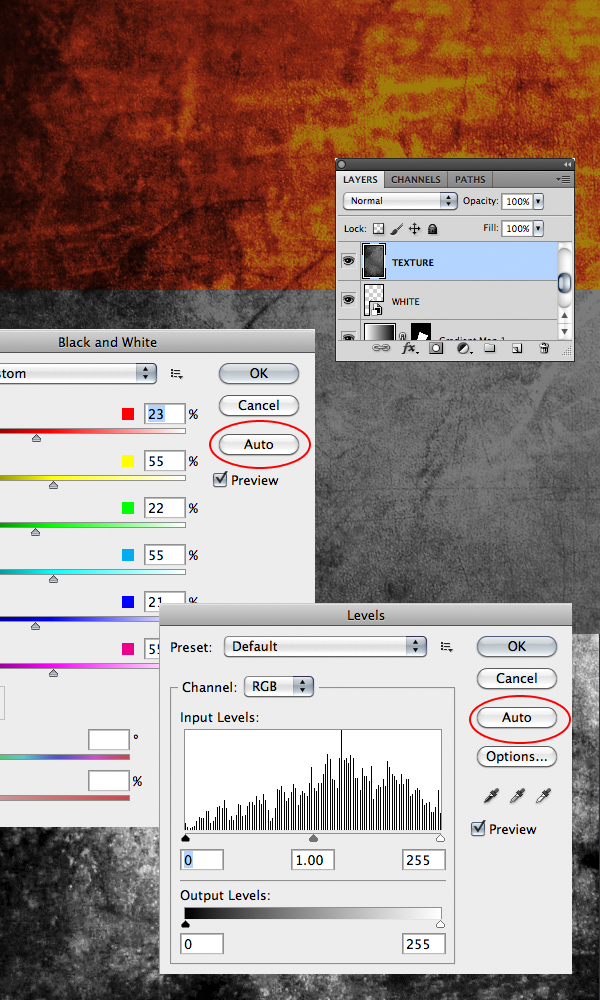
Task: Switch to the Paths tab
Action: tap(469, 180)
